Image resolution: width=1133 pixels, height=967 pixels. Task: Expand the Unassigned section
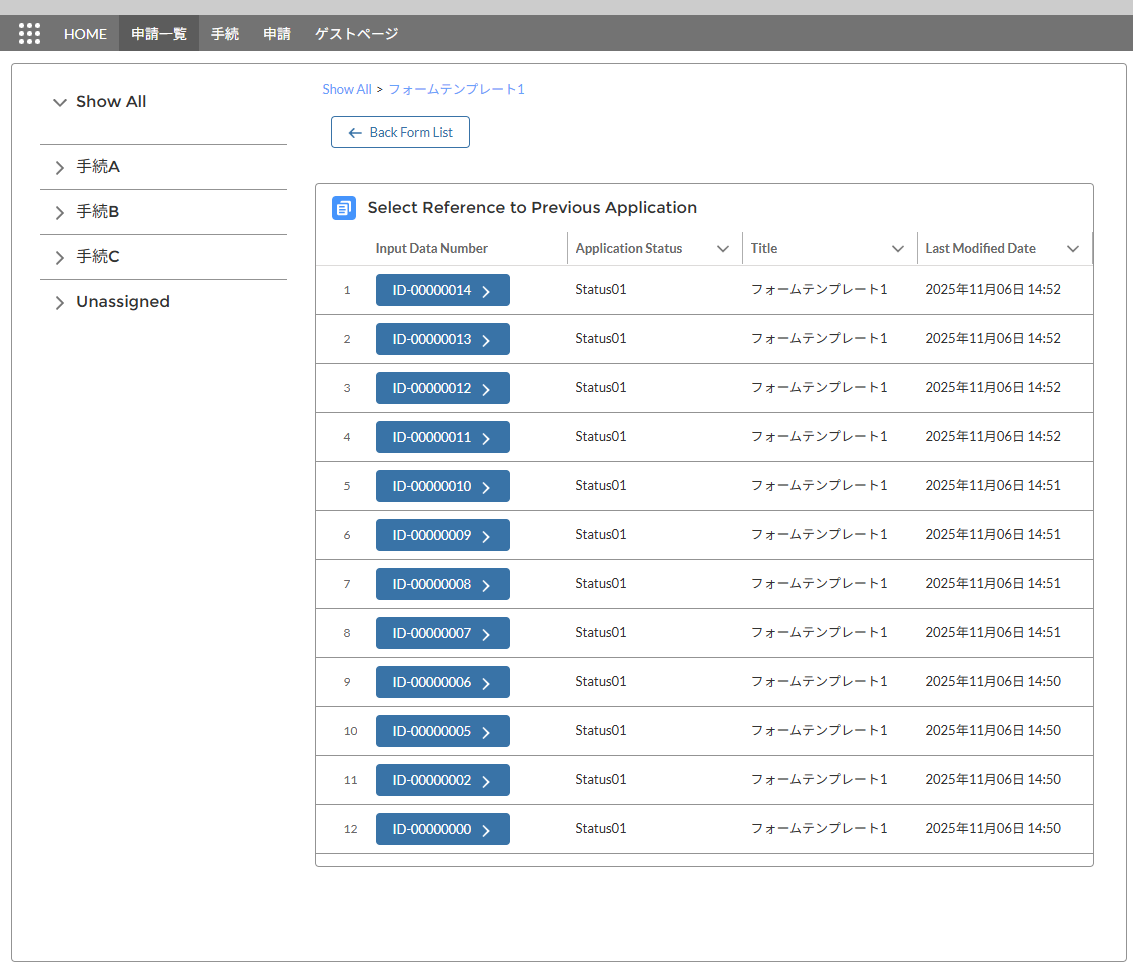[60, 303]
